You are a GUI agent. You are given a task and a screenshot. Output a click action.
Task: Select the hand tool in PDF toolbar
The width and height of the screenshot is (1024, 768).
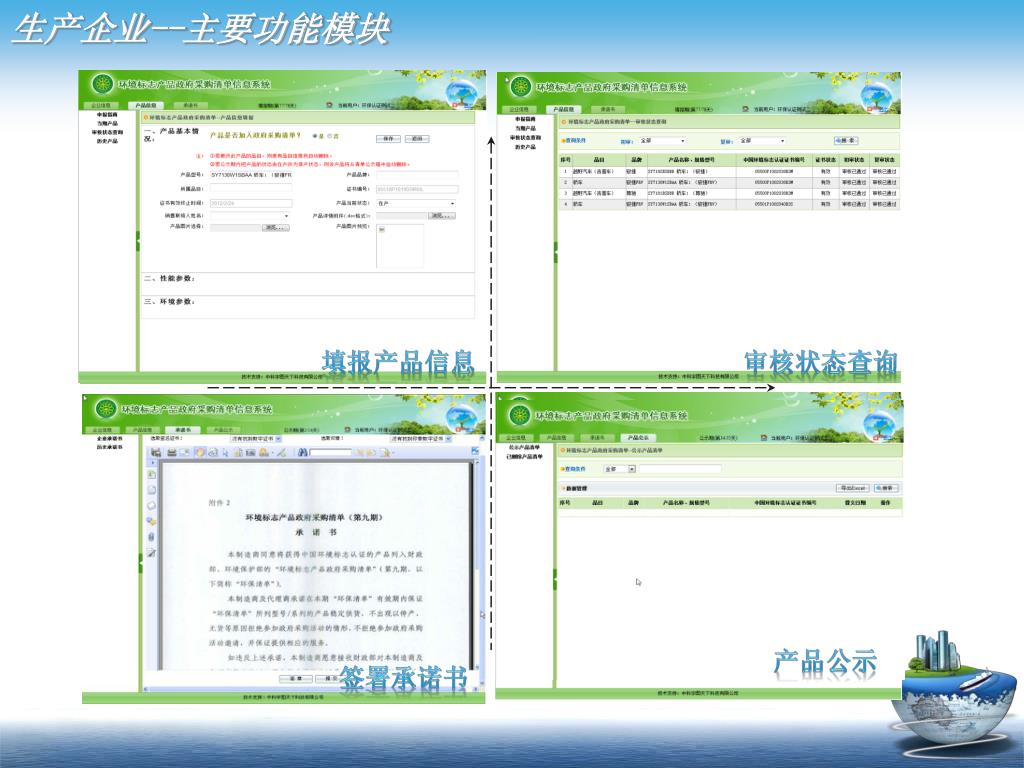200,453
